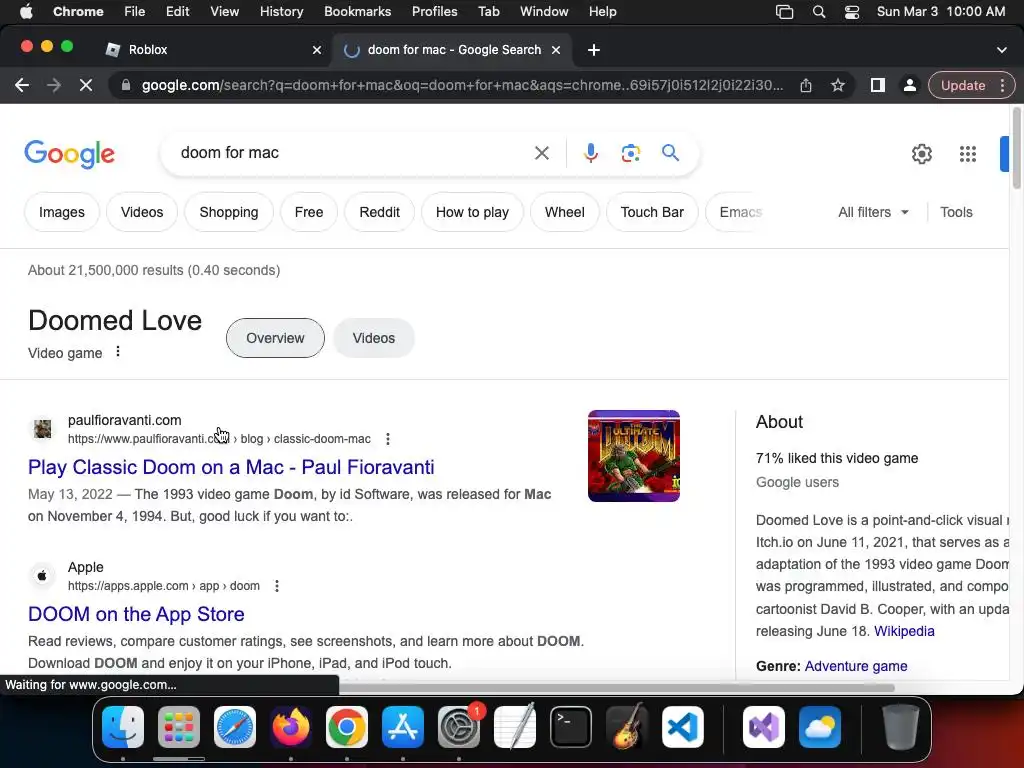Screen dimensions: 1024x768
Task: Close the Roblox tab
Action: point(317,50)
